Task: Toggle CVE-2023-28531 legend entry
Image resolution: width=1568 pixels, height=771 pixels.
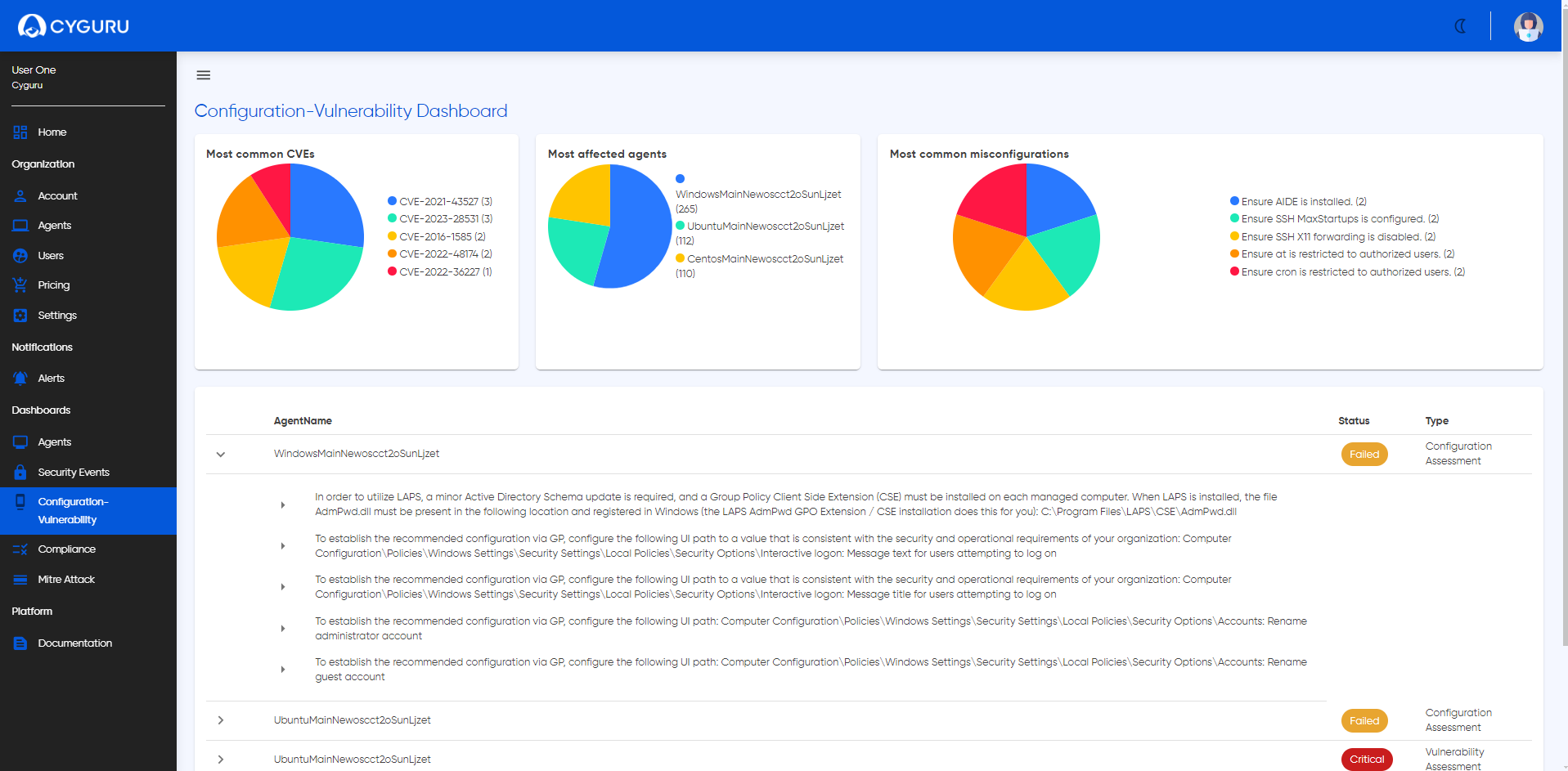Action: (x=440, y=219)
